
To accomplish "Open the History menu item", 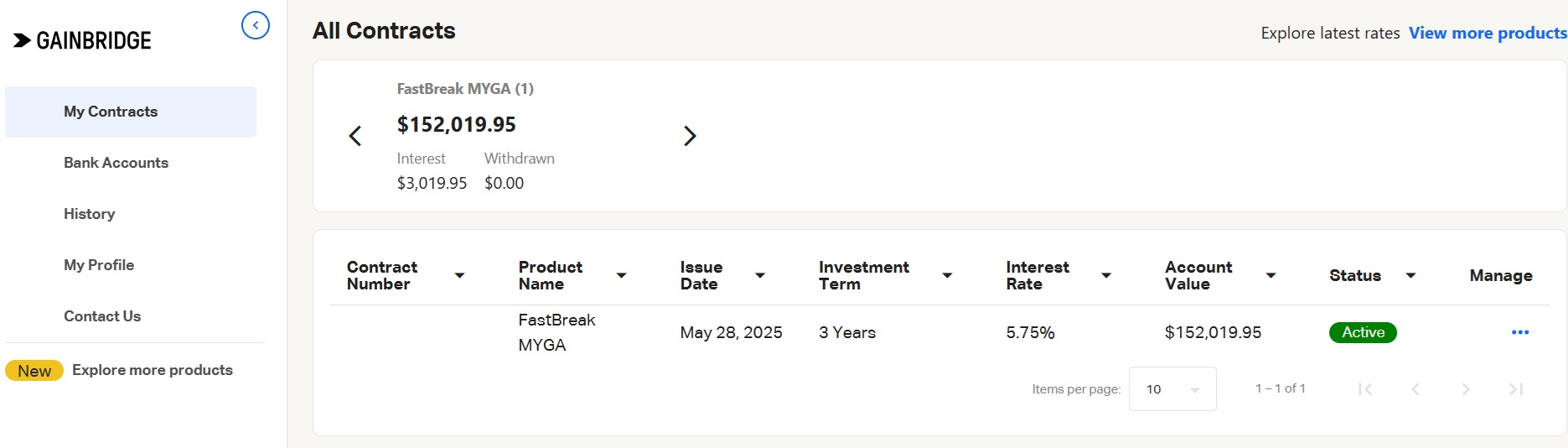I will pos(89,214).
